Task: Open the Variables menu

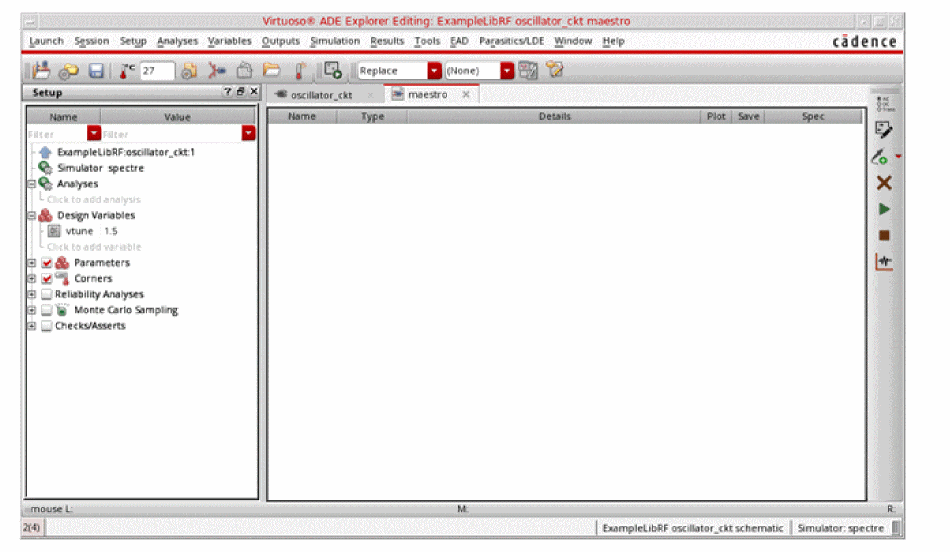Action: pyautogui.click(x=230, y=41)
